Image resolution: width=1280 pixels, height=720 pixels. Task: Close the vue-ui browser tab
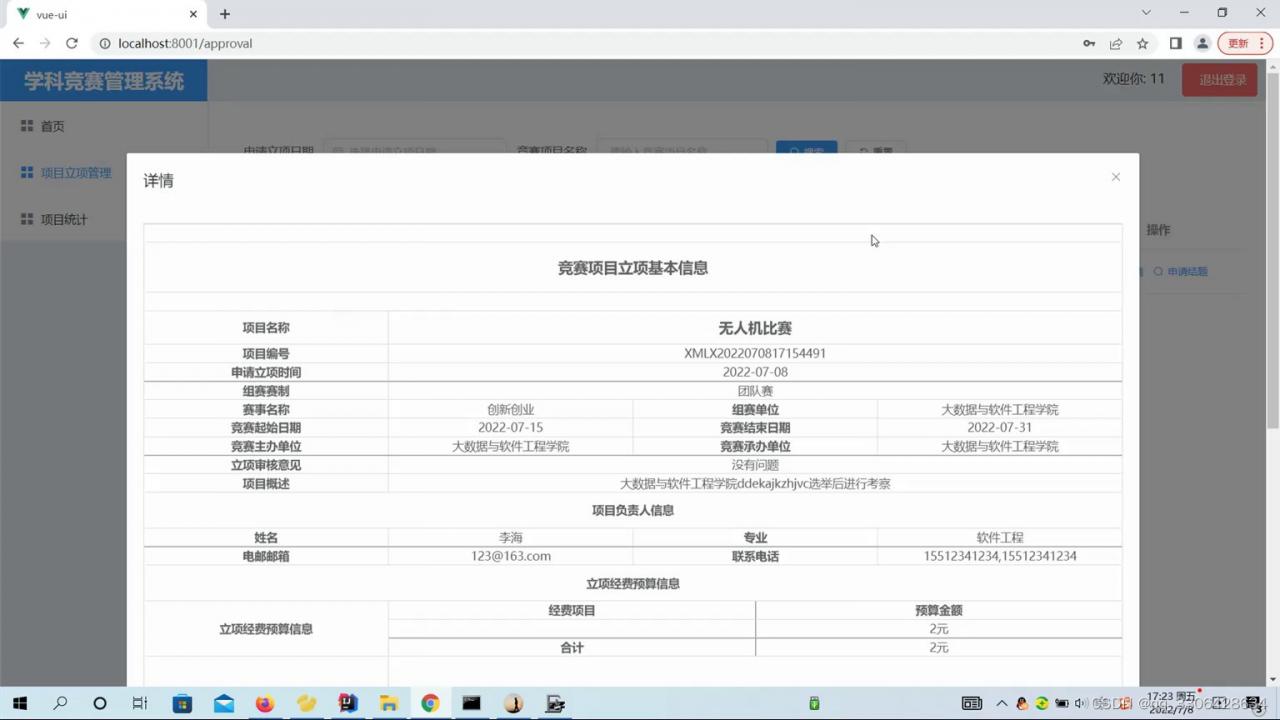coord(193,14)
